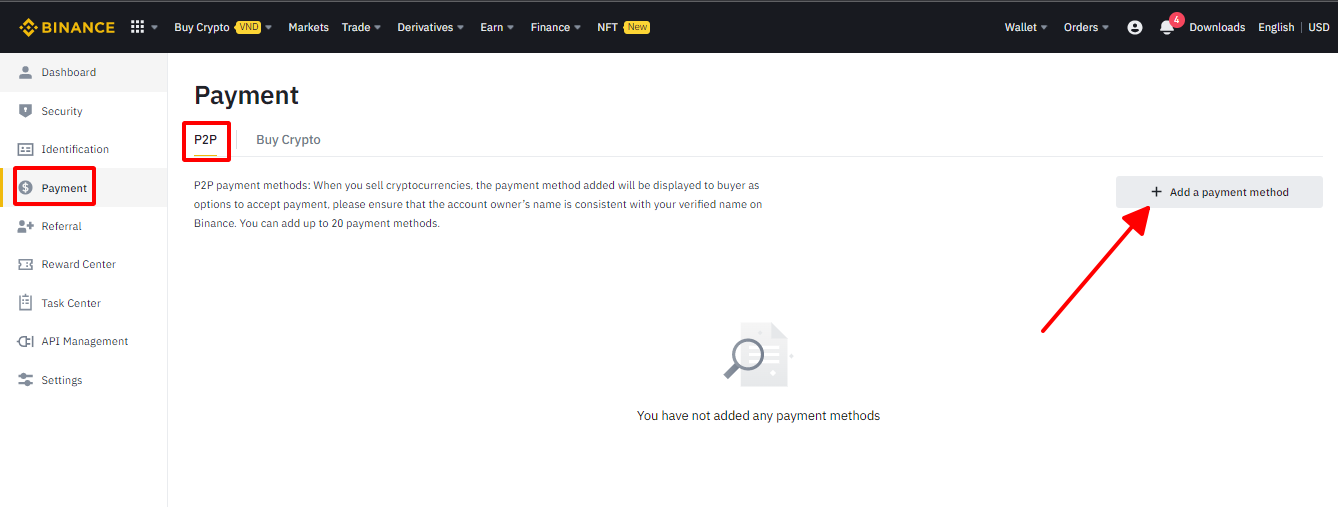Click the Settings sliders icon in sidebar
The height and width of the screenshot is (507, 1338).
(x=26, y=380)
